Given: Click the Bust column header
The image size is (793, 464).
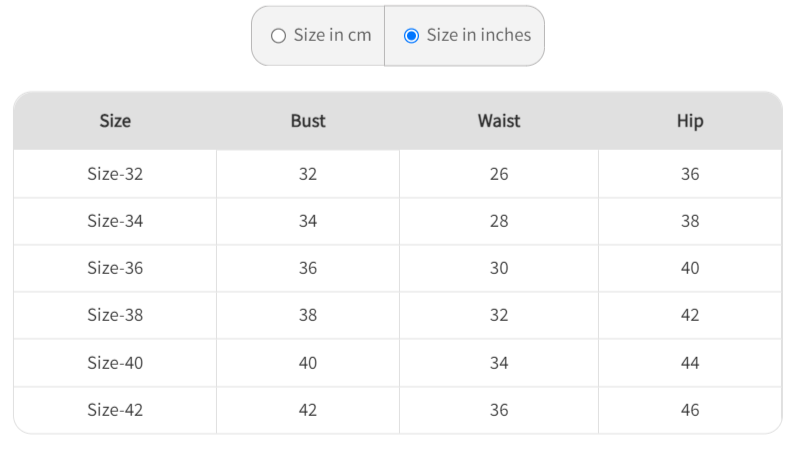Looking at the screenshot, I should 308,121.
